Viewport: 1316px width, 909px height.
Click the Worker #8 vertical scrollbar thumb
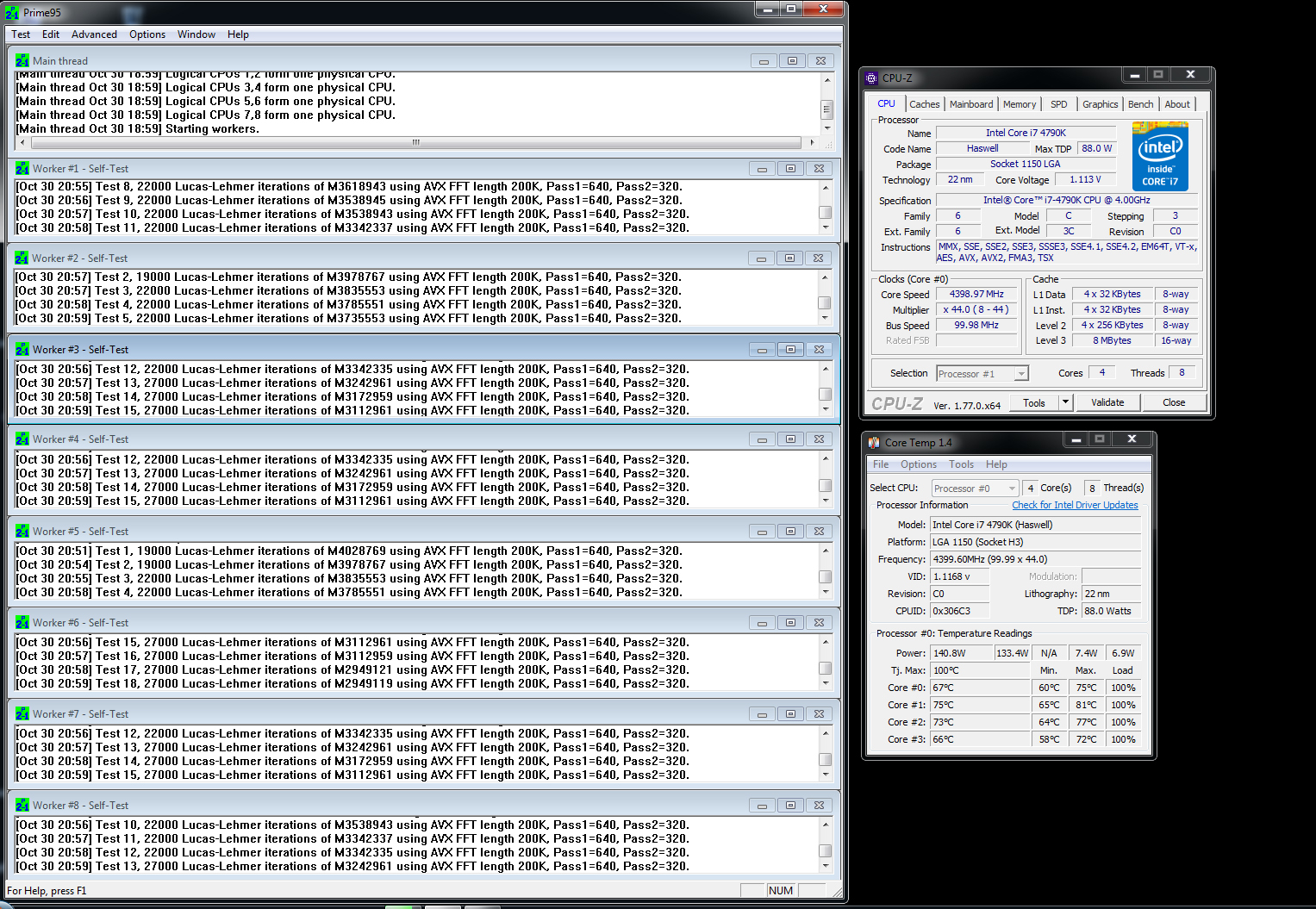pos(826,850)
